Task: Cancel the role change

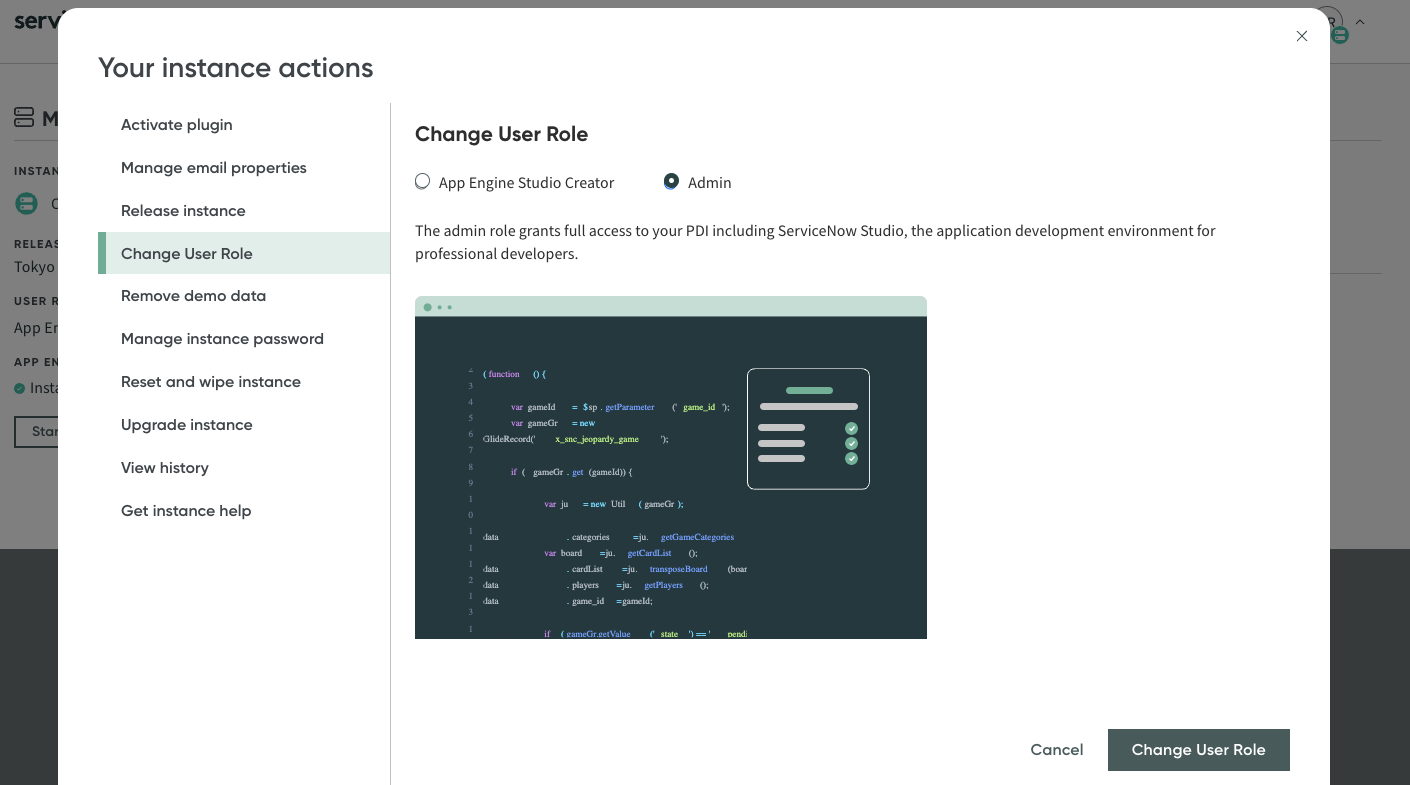Action: [1057, 750]
